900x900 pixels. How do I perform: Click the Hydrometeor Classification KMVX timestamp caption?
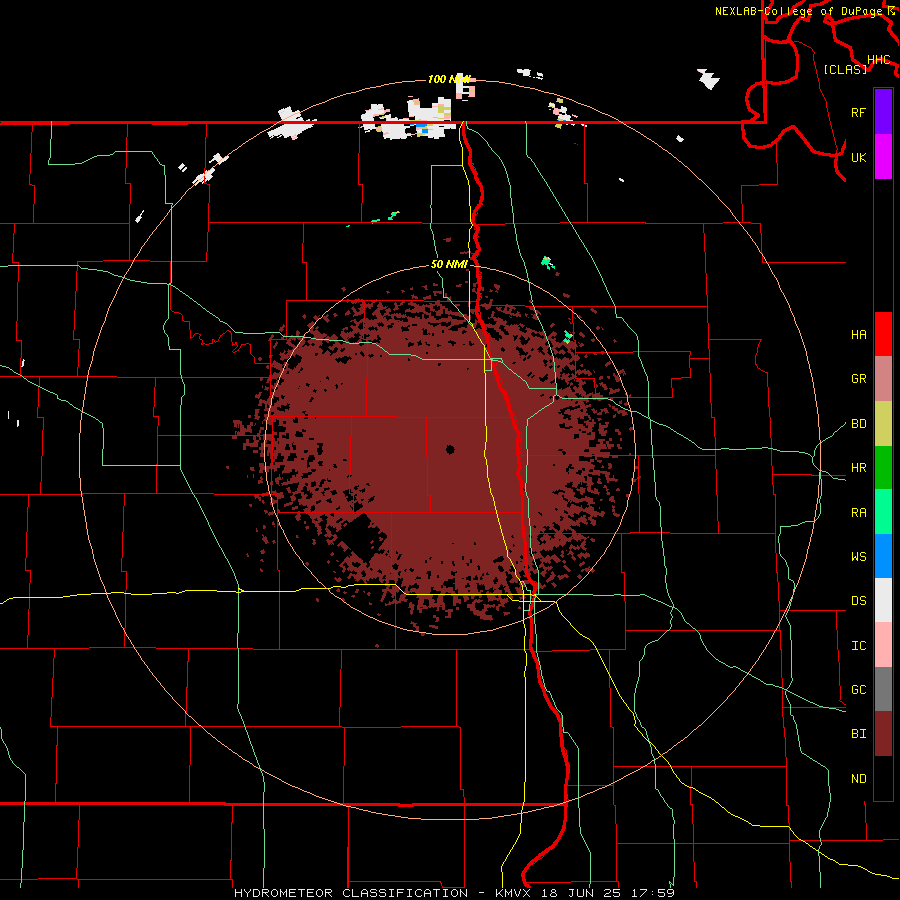click(x=454, y=893)
